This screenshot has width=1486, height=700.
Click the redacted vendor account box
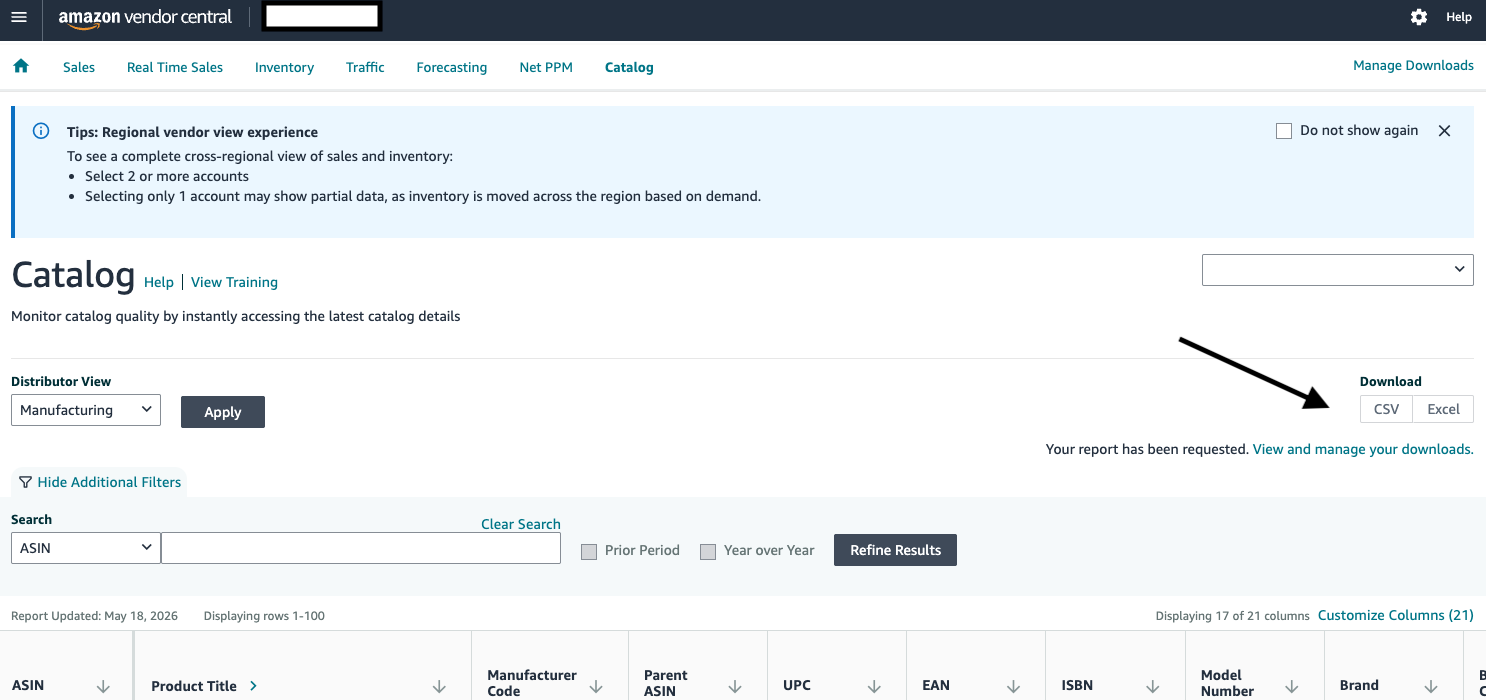pos(322,16)
